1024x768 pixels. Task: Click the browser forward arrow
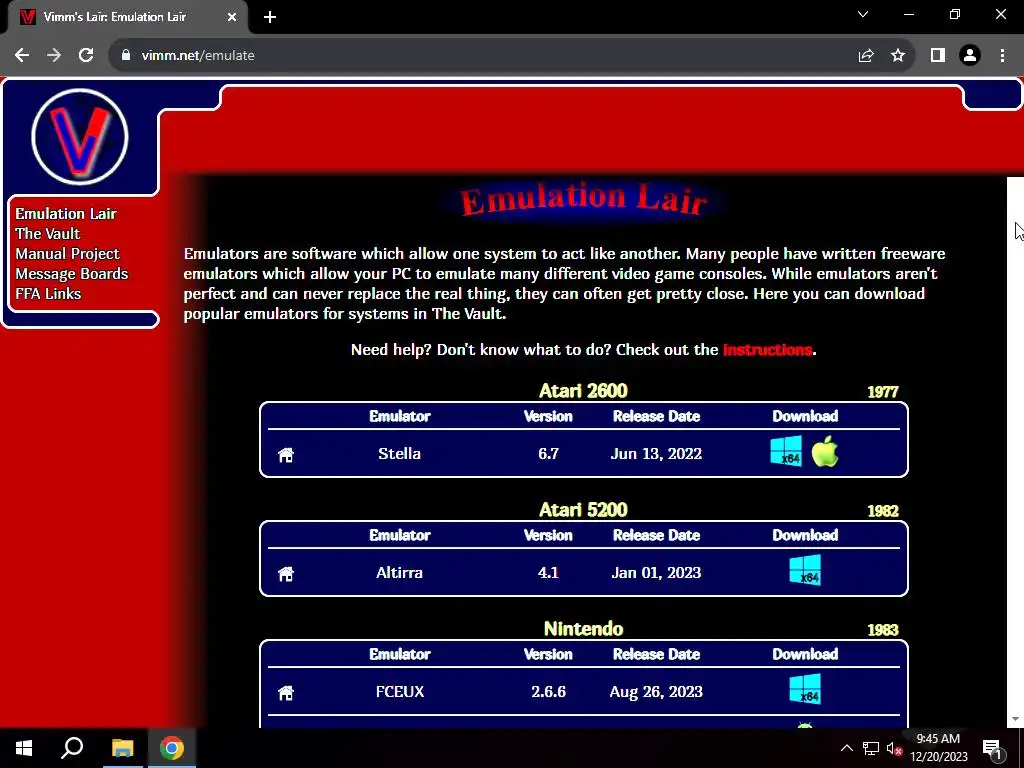54,56
